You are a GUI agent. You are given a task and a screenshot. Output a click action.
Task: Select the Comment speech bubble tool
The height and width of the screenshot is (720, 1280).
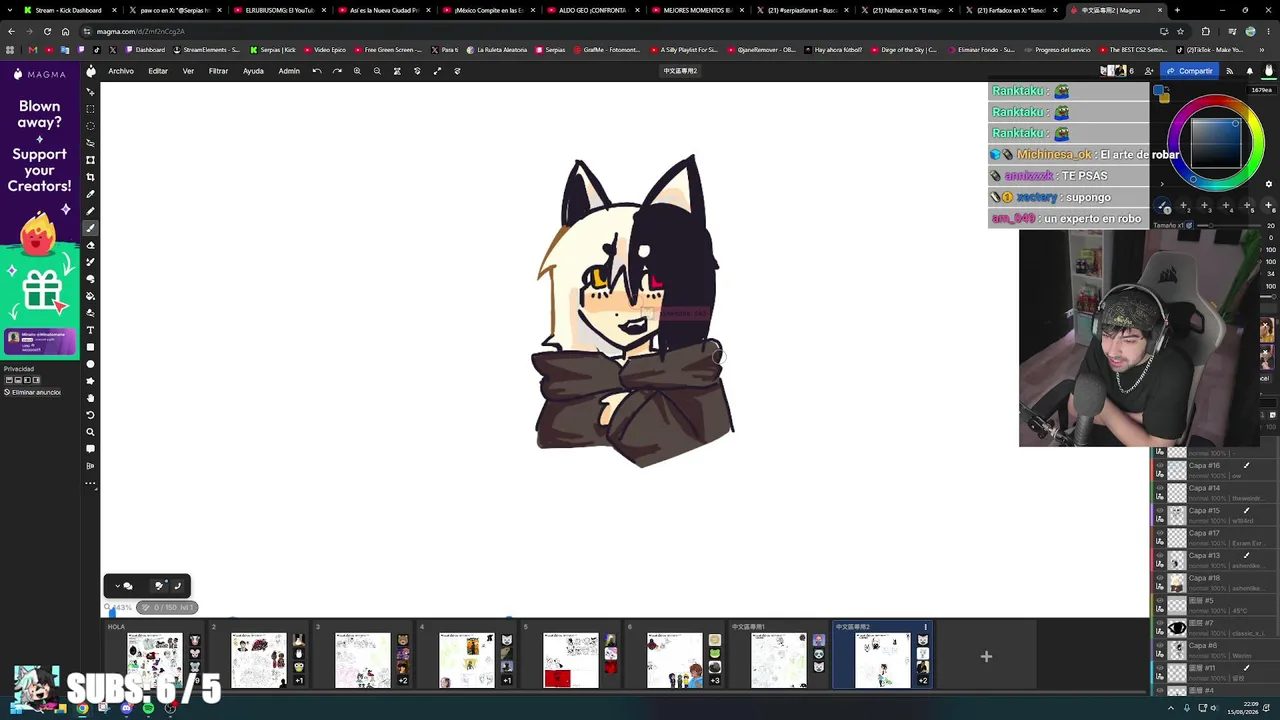[90, 449]
